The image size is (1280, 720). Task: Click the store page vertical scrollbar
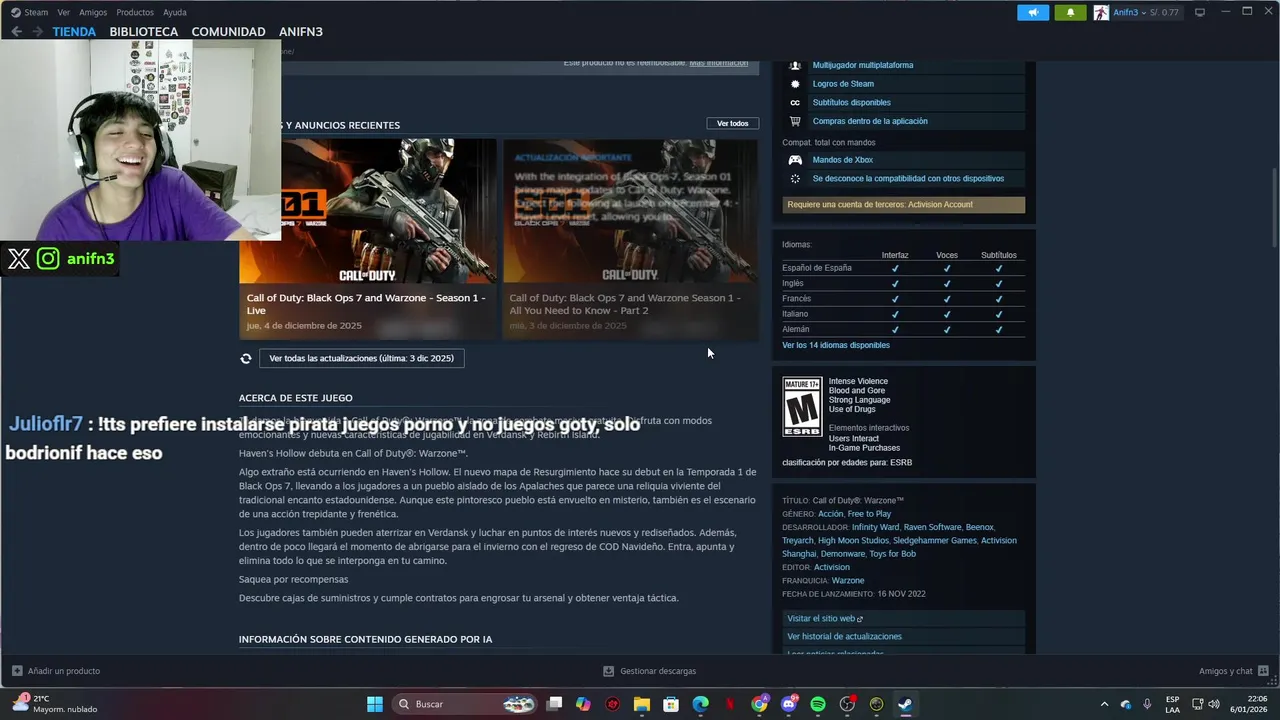[x=1273, y=209]
